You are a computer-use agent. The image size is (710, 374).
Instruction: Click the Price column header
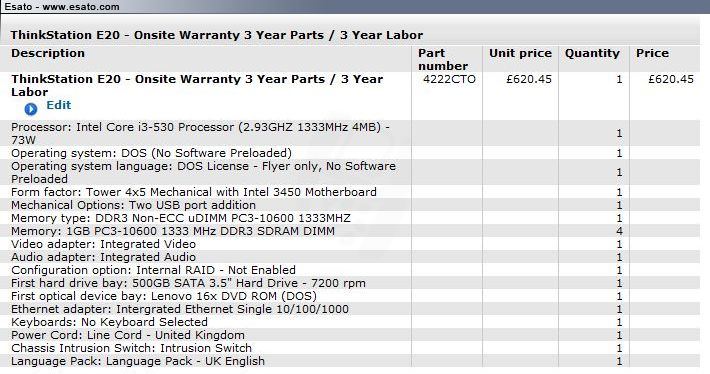coord(652,53)
